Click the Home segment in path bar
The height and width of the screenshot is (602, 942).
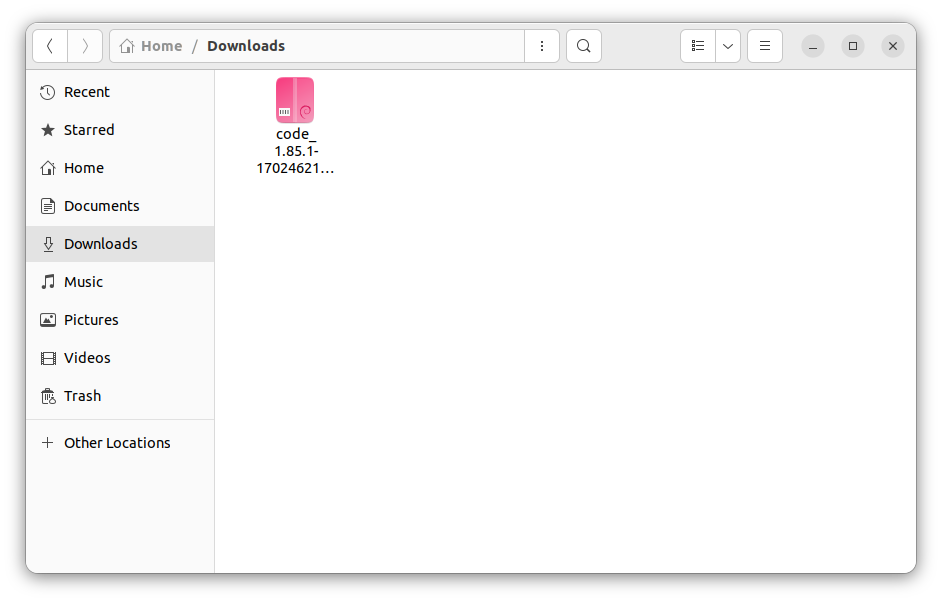tap(151, 46)
